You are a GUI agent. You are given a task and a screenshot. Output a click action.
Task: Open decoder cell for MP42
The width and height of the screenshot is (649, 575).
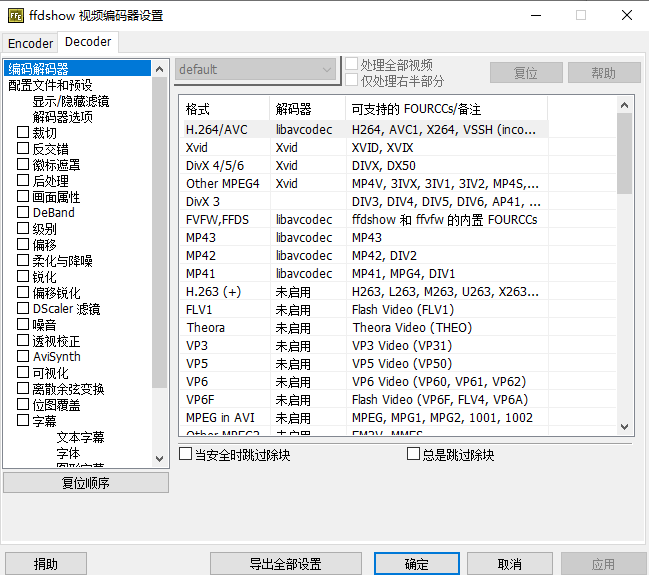pyautogui.click(x=308, y=255)
